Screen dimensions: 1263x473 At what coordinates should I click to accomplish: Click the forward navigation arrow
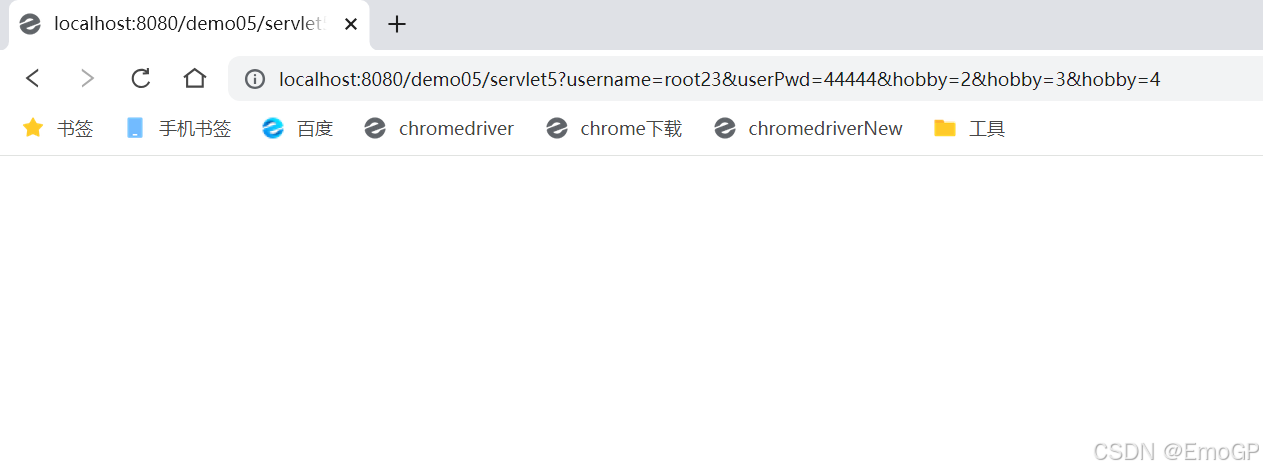pyautogui.click(x=87, y=78)
